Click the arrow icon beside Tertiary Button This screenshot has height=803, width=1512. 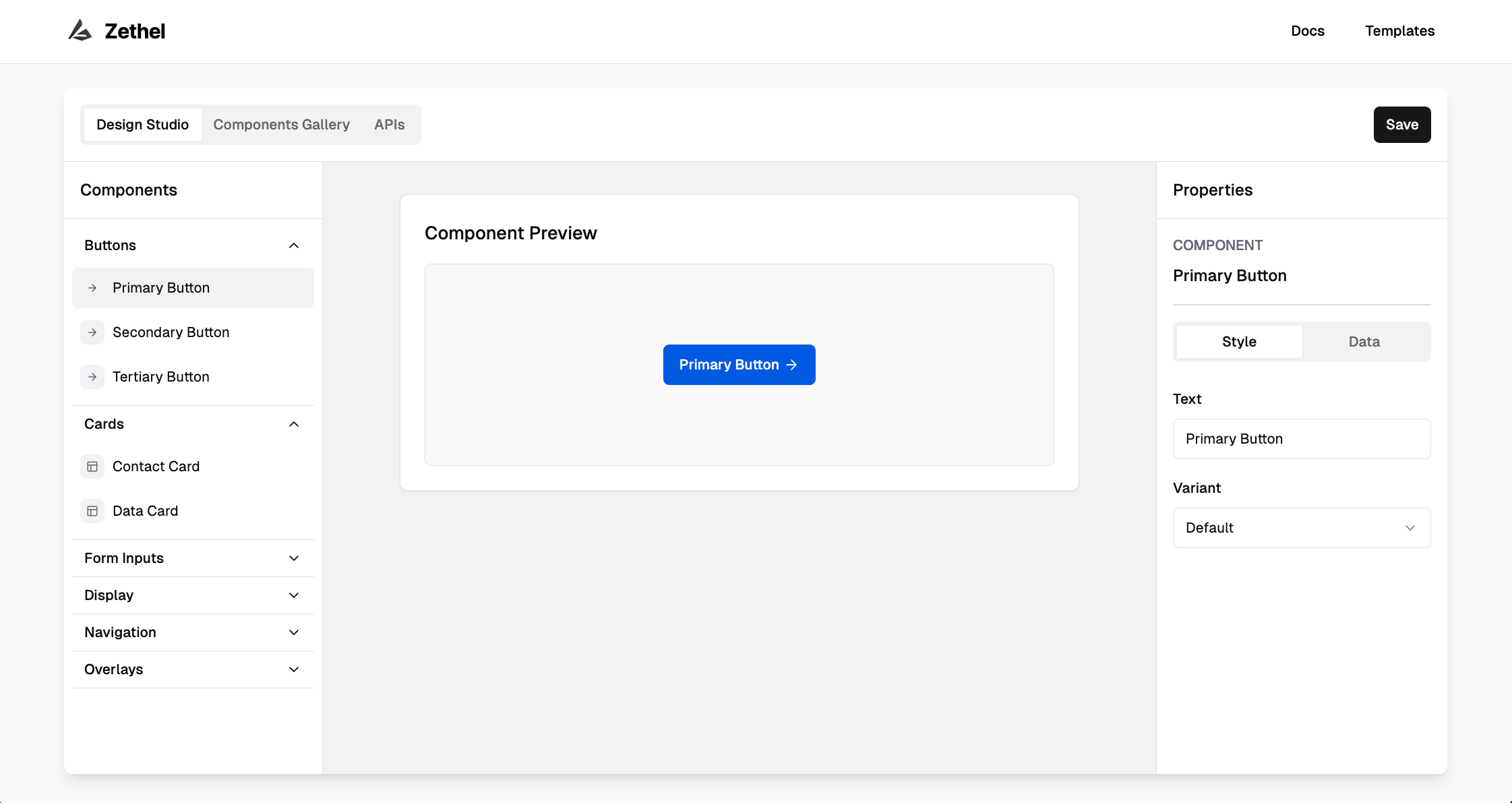(x=92, y=377)
